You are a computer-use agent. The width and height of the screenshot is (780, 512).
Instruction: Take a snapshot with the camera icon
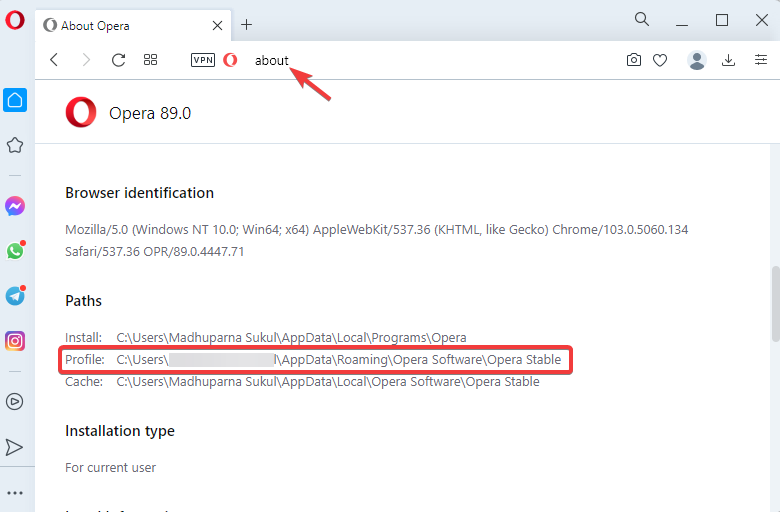[x=633, y=60]
